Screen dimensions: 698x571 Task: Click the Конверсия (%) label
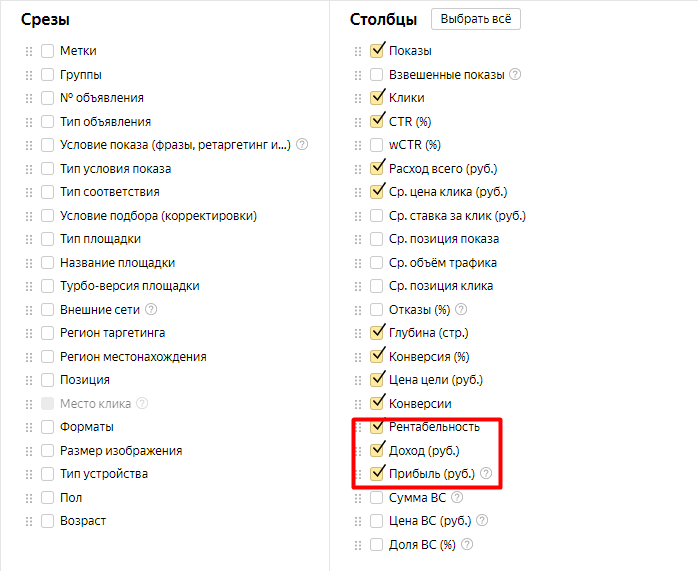pos(429,356)
